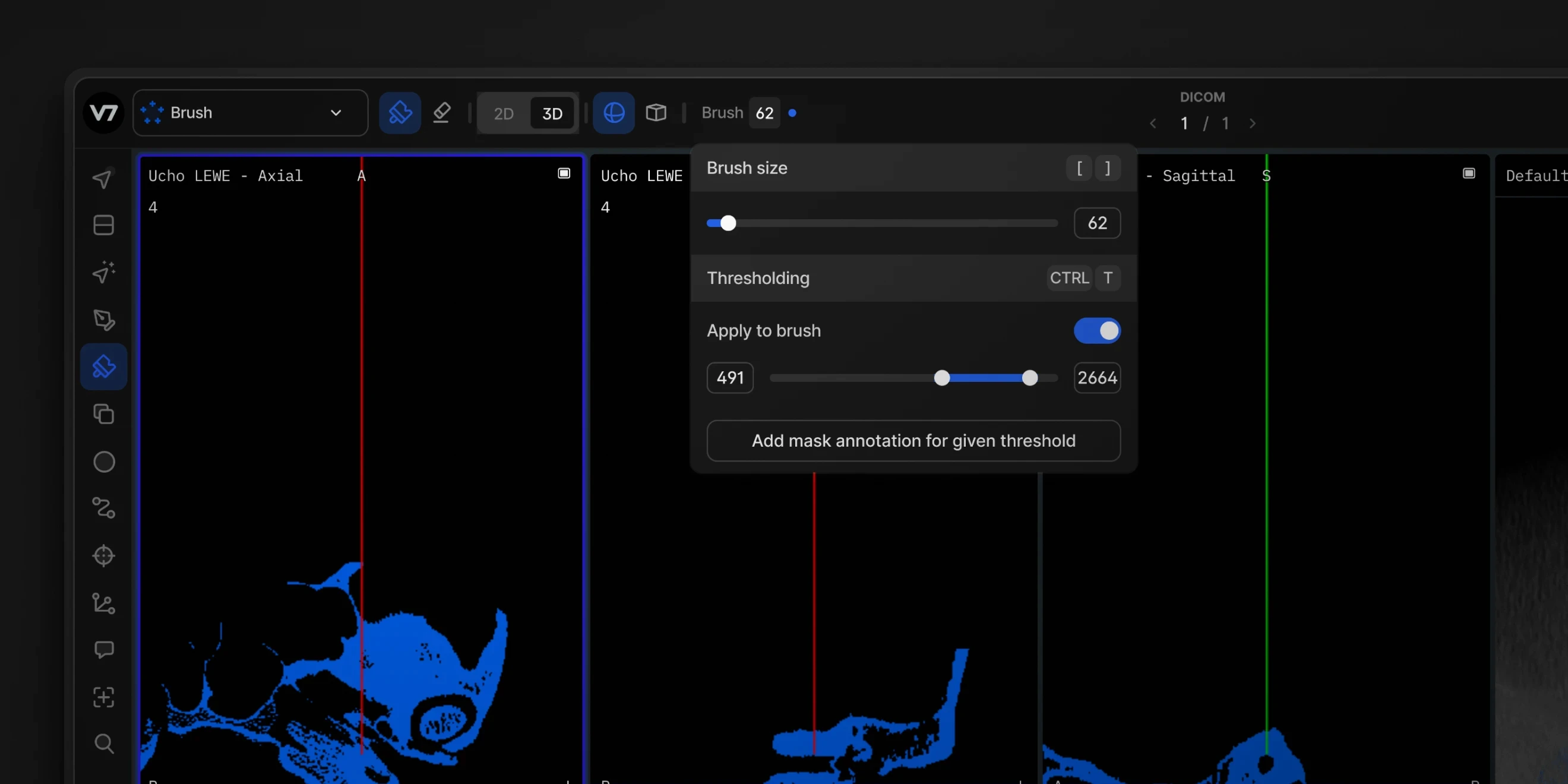Viewport: 1568px width, 784px height.
Task: Click the bracket button to decrease brush size
Action: pyautogui.click(x=1079, y=168)
